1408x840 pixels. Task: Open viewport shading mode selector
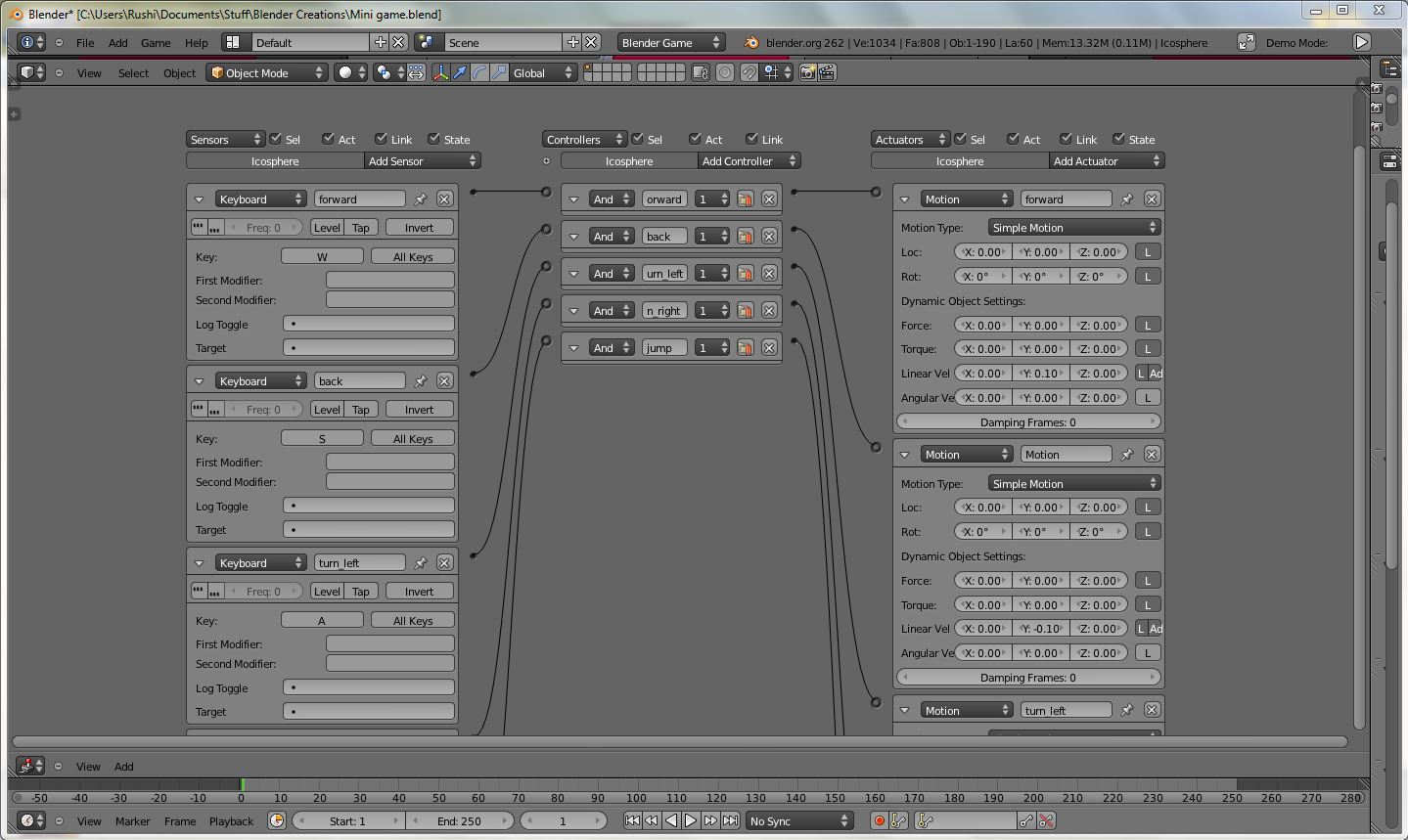[350, 72]
